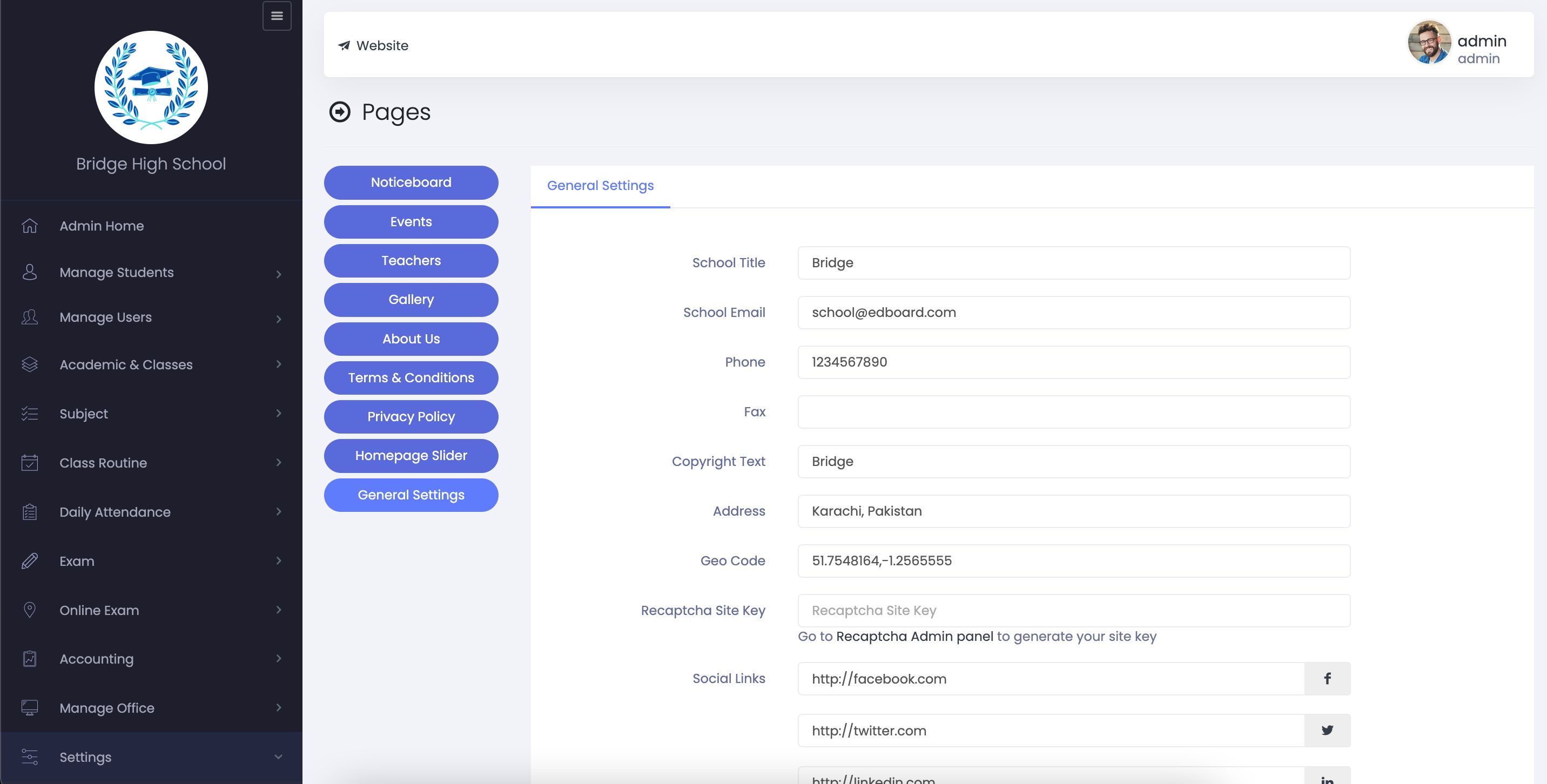Click the Facebook icon beside social link
The image size is (1547, 784).
pyautogui.click(x=1327, y=678)
